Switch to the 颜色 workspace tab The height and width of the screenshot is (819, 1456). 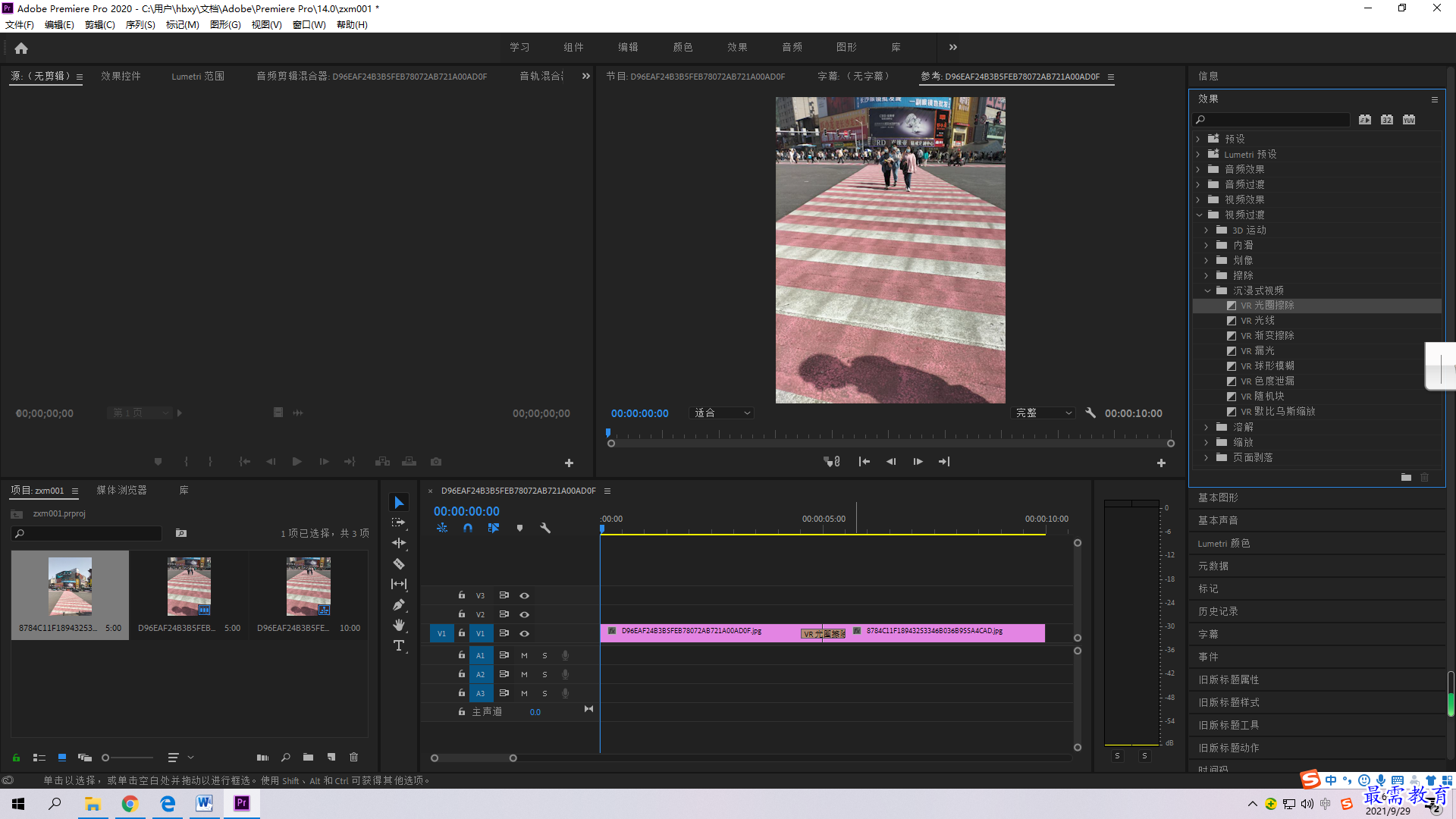pyautogui.click(x=682, y=47)
